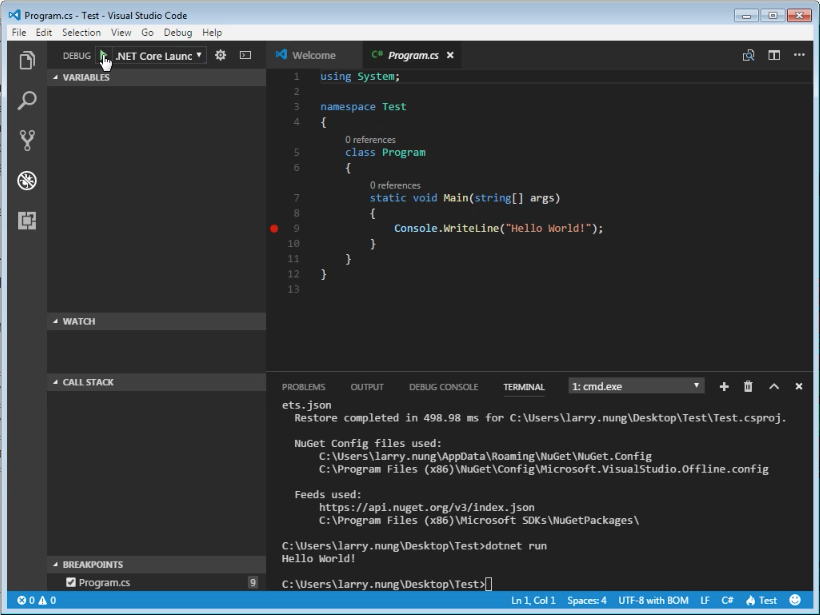
Task: Open the Debug menu
Action: 178,32
